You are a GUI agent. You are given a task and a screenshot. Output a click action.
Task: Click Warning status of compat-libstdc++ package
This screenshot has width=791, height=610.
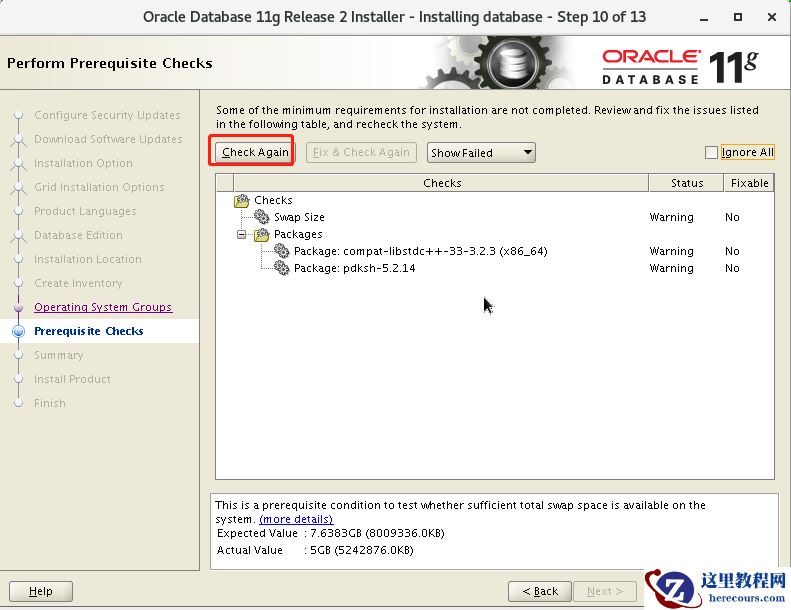pos(671,251)
